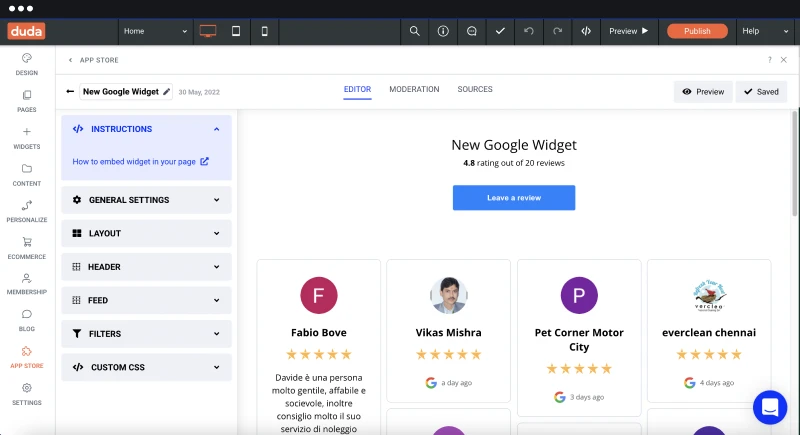Screen dimensions: 800x435
Task: Click the Publish button
Action: click(x=697, y=31)
